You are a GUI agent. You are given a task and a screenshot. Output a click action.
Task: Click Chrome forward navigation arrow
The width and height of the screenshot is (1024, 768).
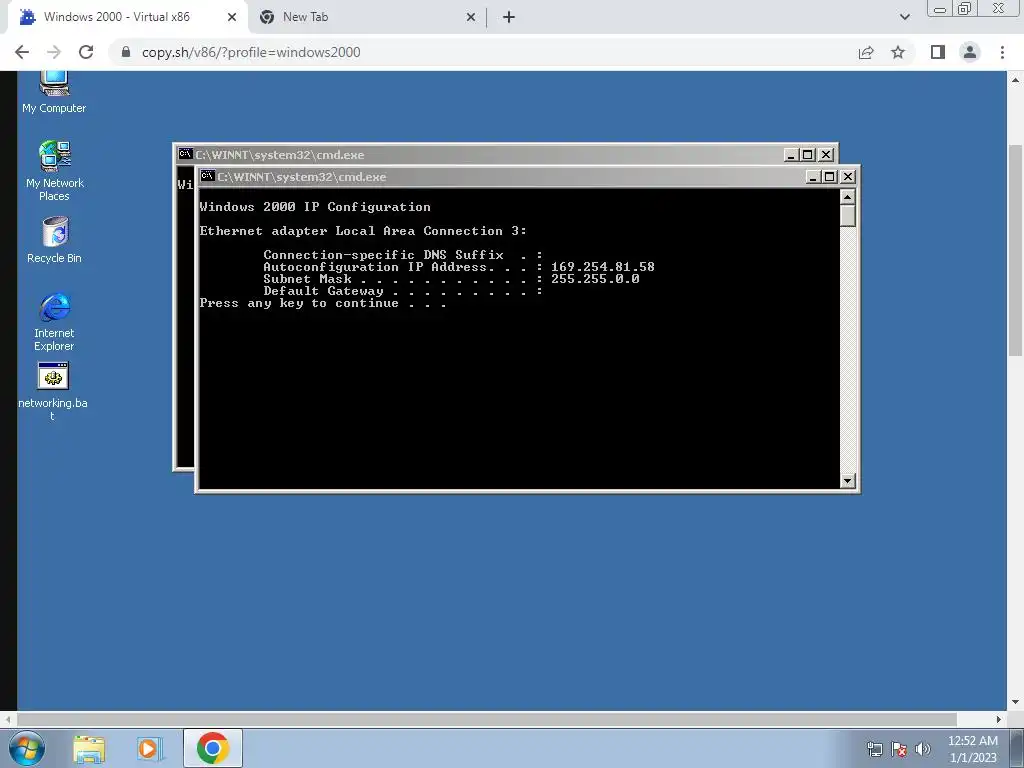click(54, 52)
